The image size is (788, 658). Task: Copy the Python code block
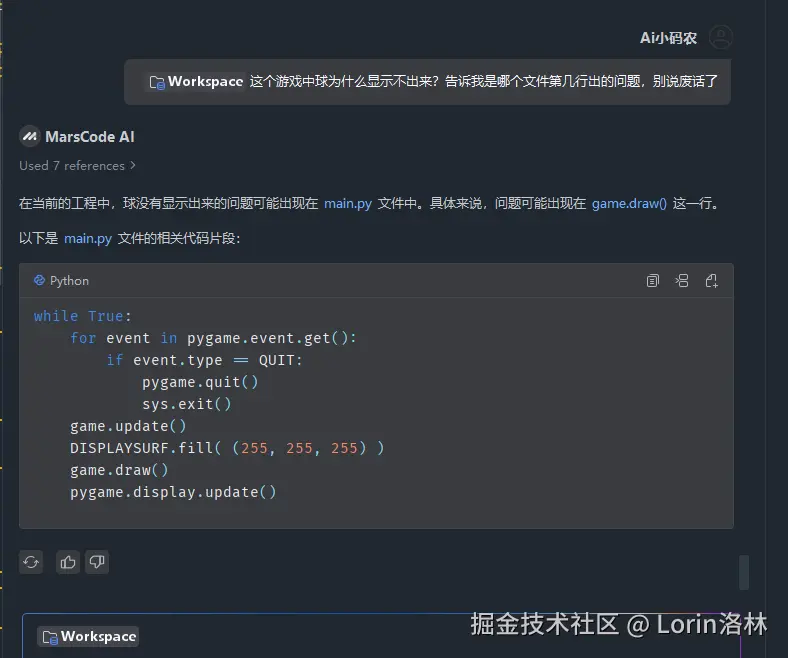652,280
